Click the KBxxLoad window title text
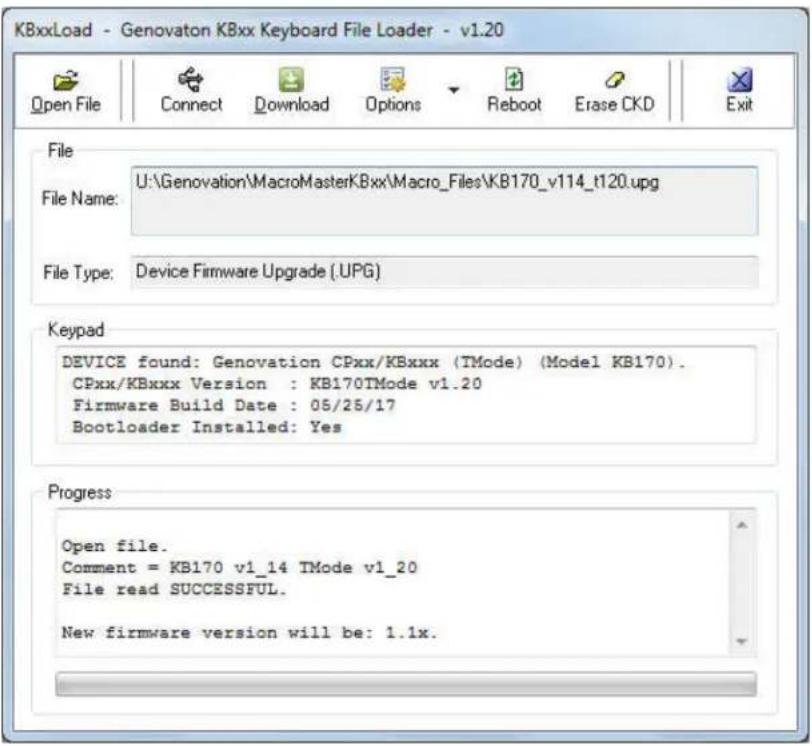812x746 pixels. [259, 30]
